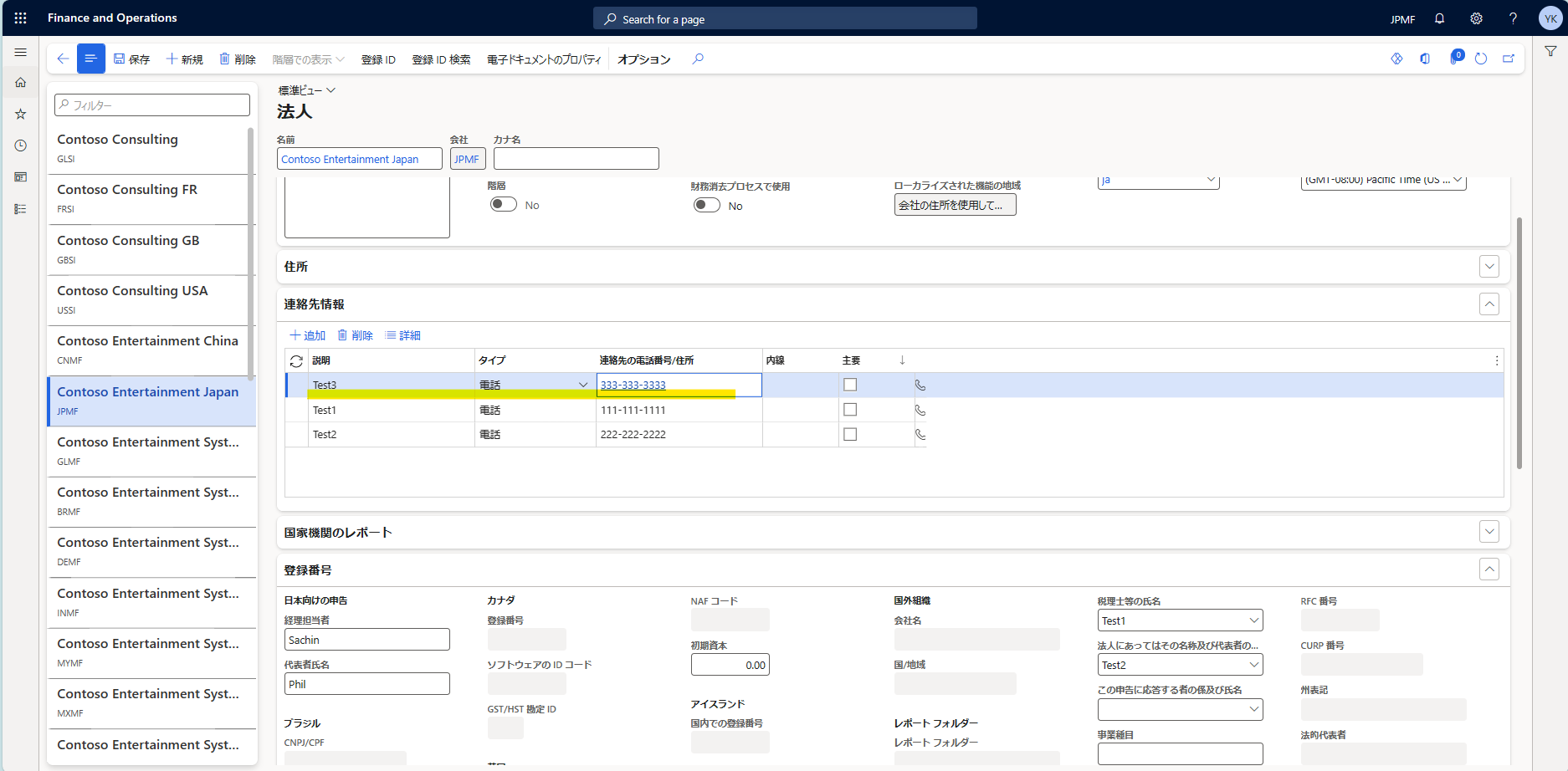
Task: Open the Workspaces sidebar icon
Action: pos(21,177)
